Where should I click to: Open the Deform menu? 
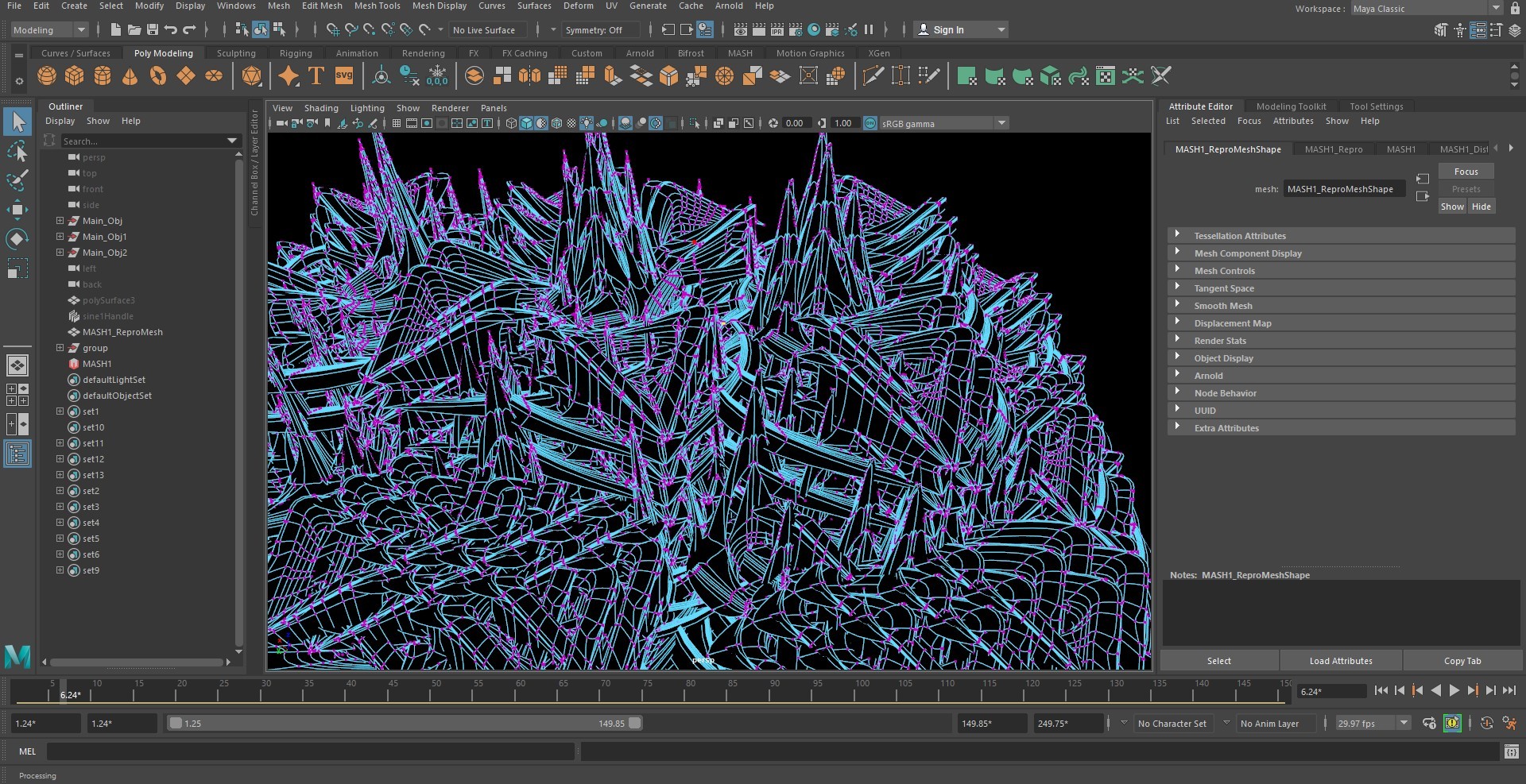pos(578,6)
